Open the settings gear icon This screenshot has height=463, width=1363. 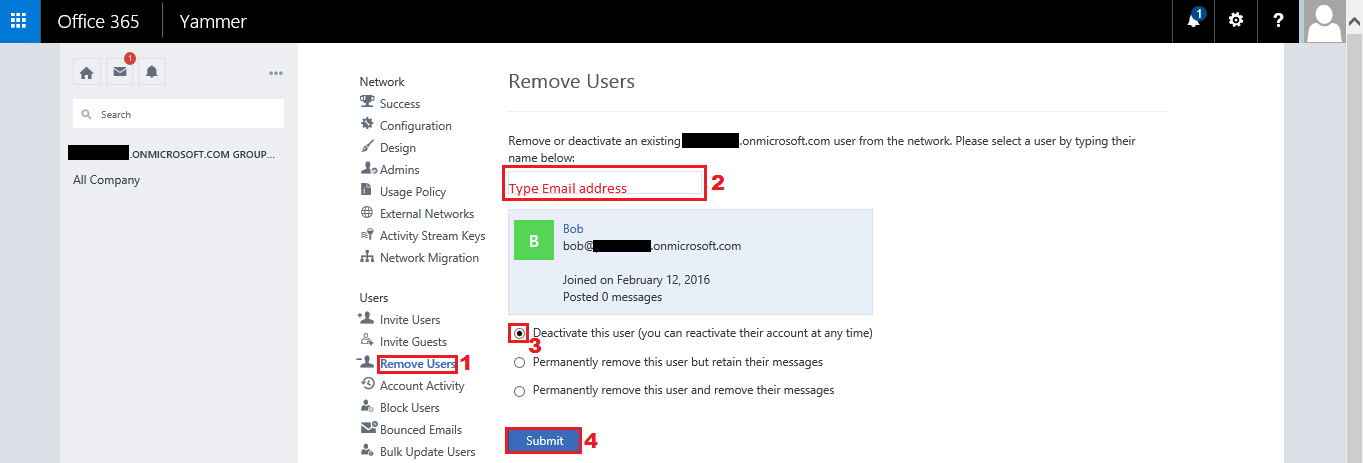coord(1236,21)
